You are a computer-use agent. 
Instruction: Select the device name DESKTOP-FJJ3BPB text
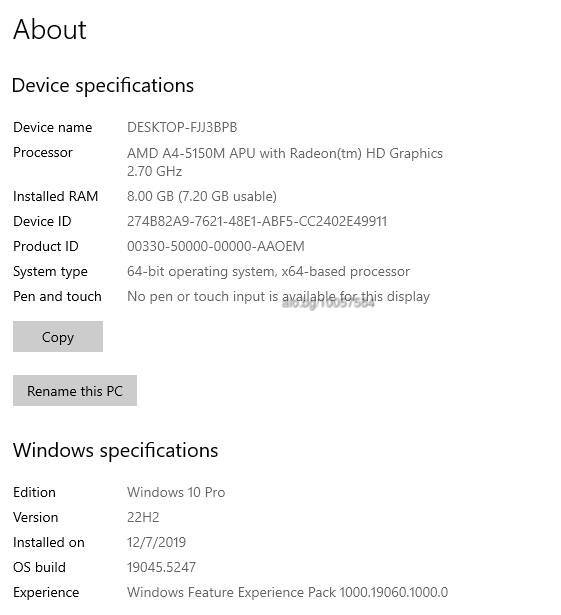click(182, 127)
